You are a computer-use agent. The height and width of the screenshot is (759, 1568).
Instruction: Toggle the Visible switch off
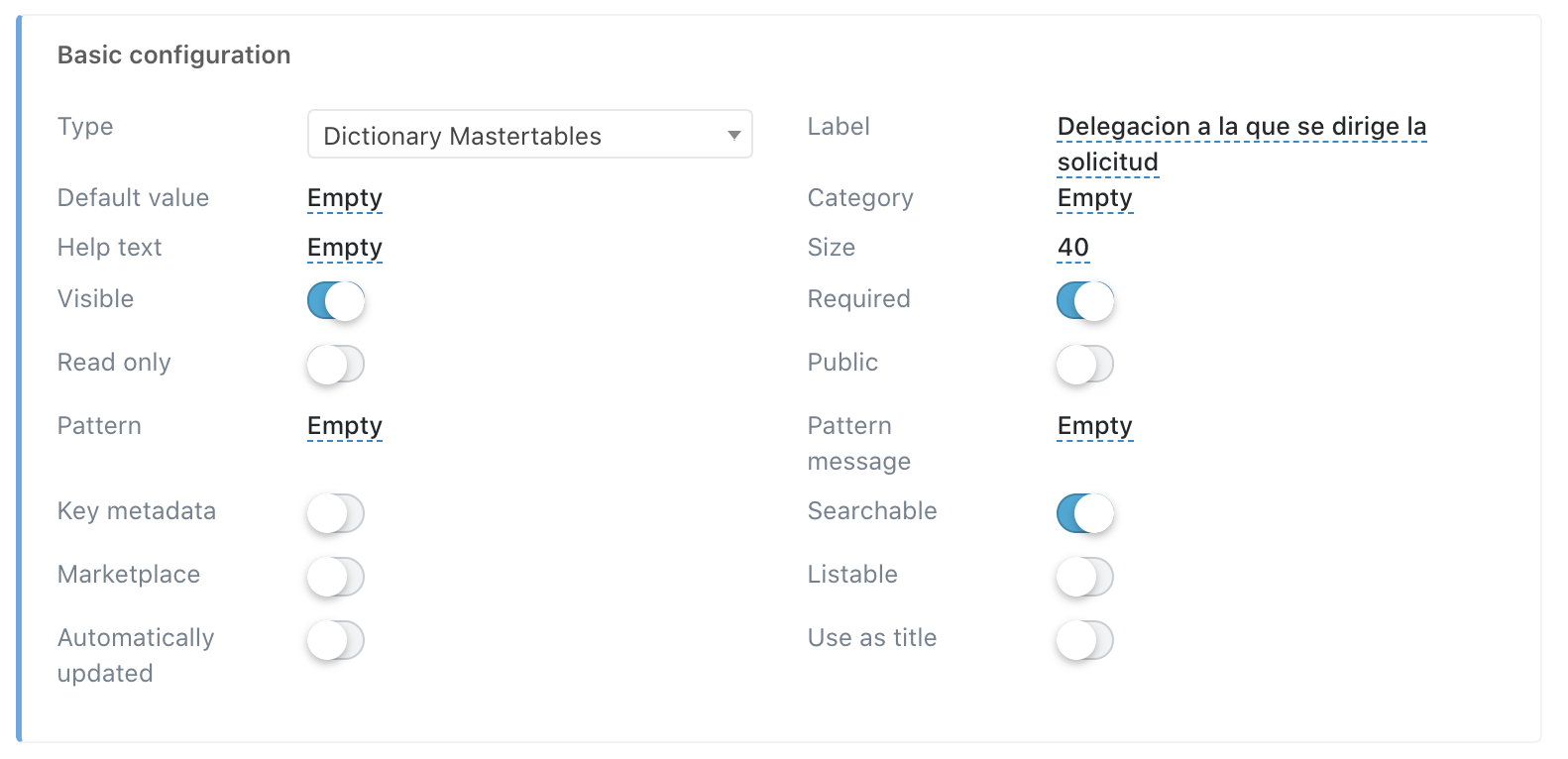(336, 300)
